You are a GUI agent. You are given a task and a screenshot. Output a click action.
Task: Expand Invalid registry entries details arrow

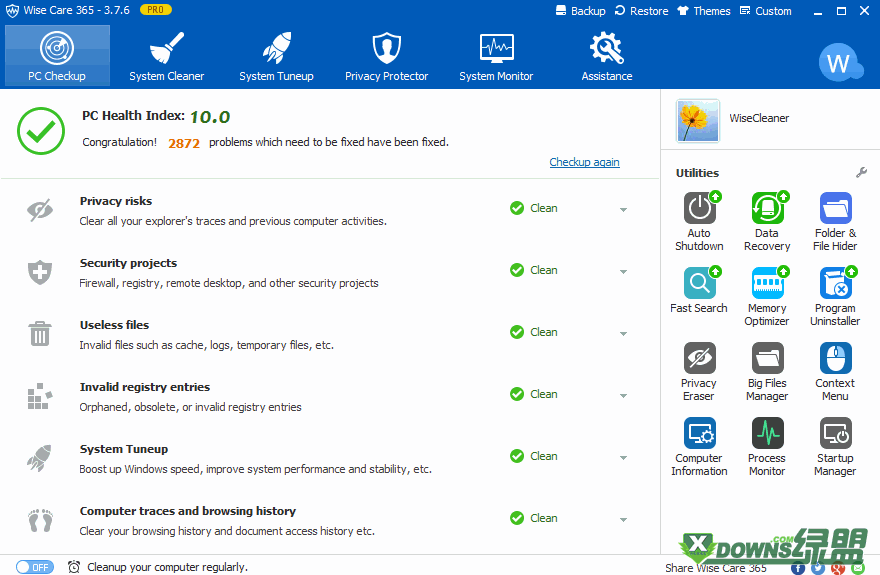[623, 395]
